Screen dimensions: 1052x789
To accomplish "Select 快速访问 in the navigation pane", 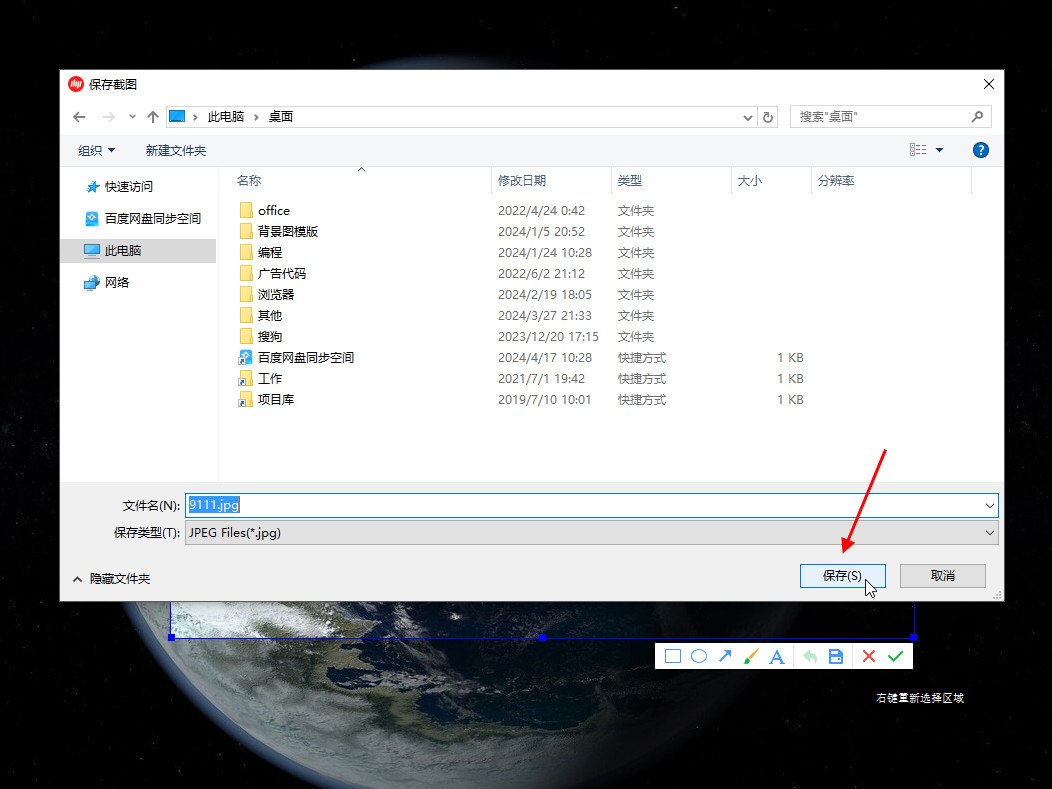I will (129, 186).
